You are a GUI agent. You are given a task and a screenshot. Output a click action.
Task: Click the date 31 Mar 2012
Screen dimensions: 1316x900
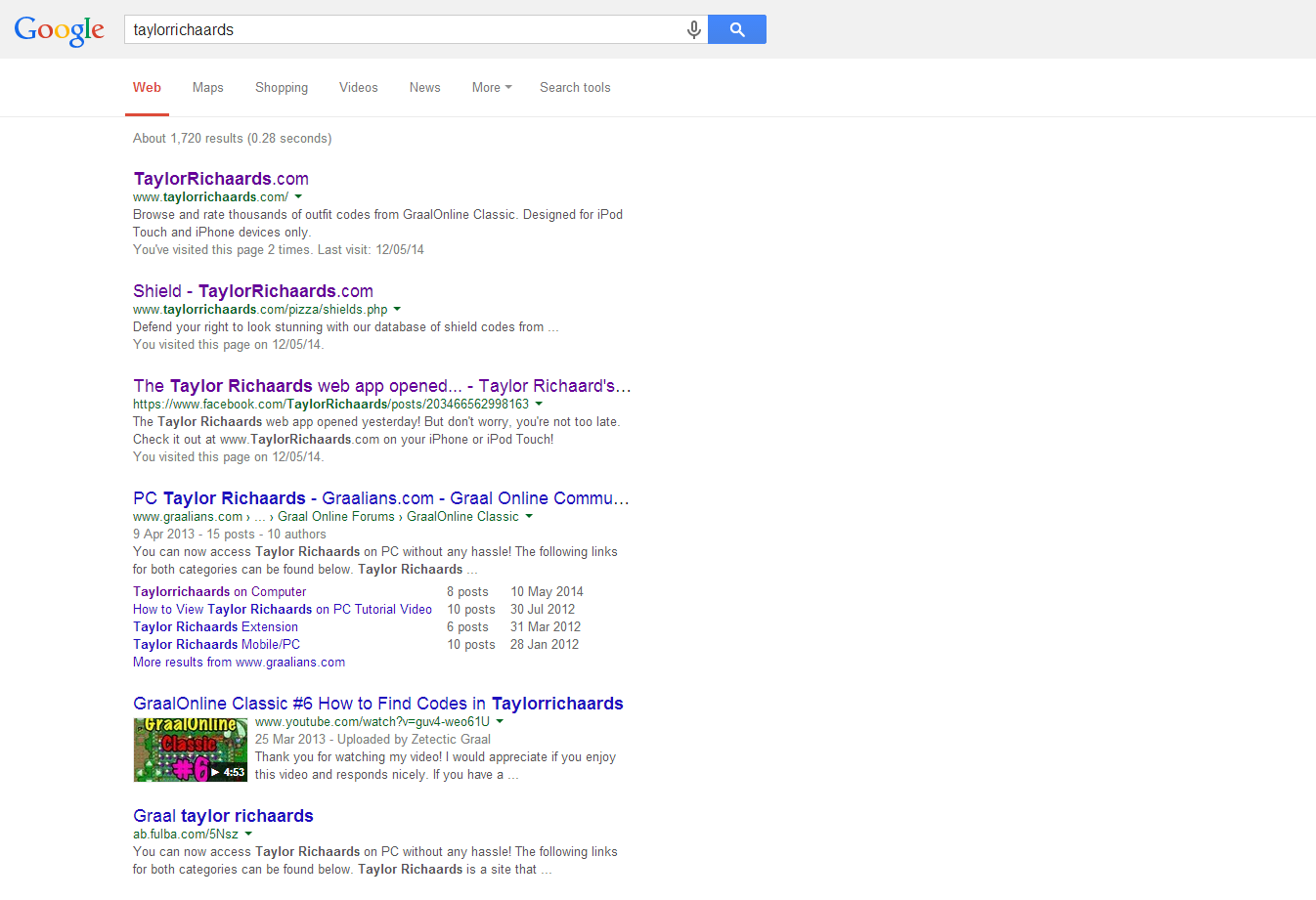[x=546, y=627]
